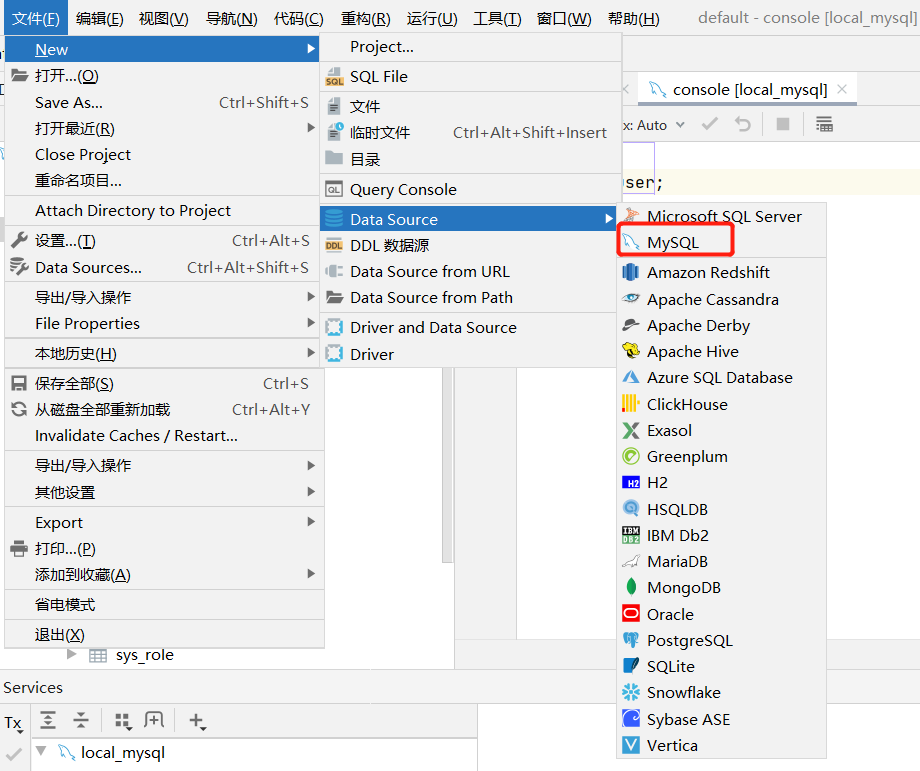The image size is (920, 771).
Task: Expand the 本地历史(H) submenu arrow
Action: coord(311,353)
